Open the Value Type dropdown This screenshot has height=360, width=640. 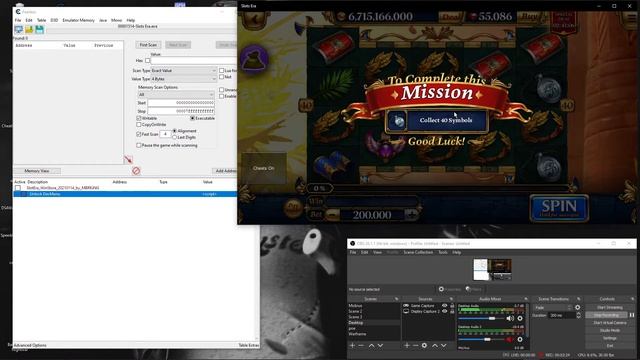point(183,79)
